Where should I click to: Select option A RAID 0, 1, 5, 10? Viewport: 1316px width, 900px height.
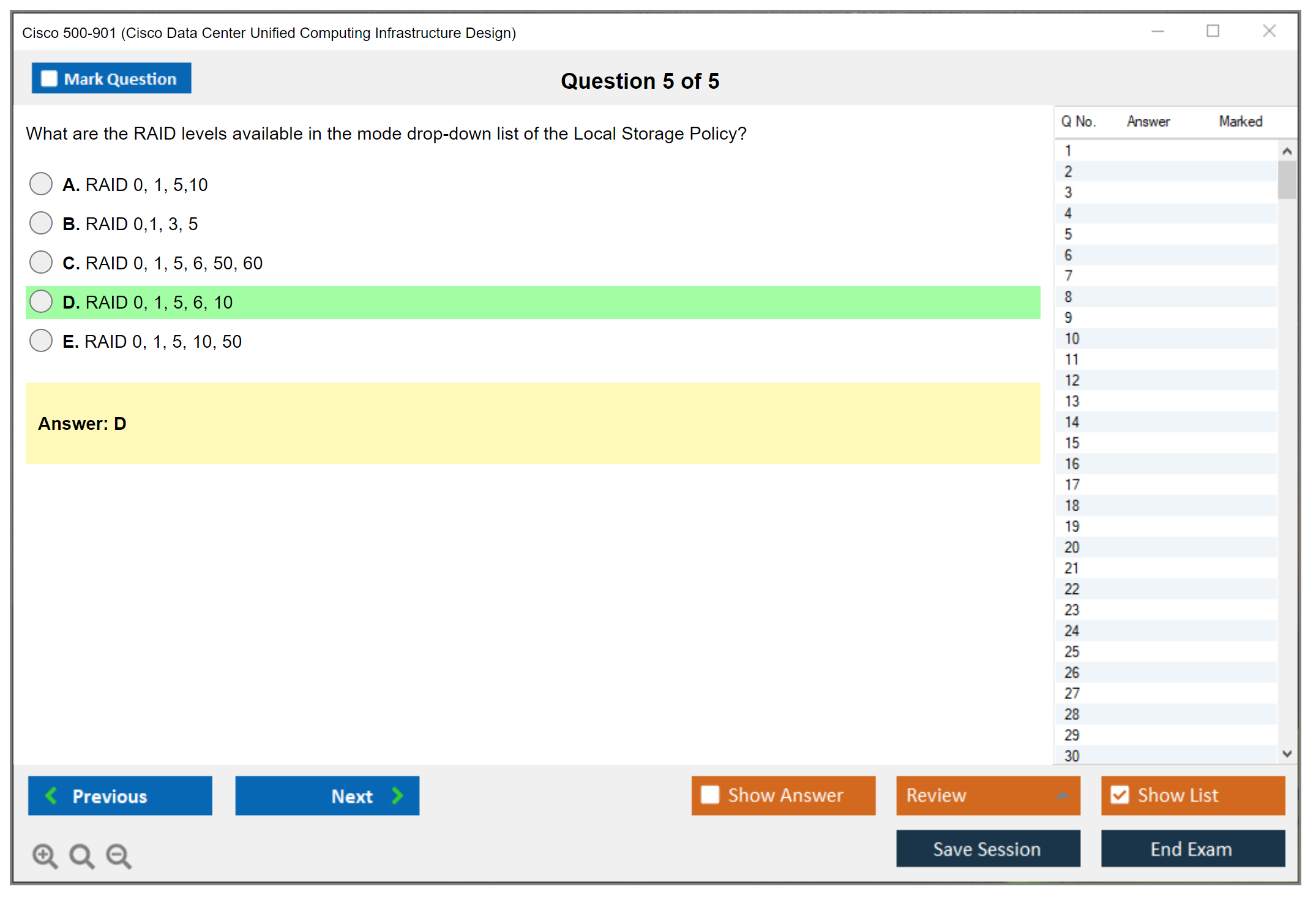(41, 184)
